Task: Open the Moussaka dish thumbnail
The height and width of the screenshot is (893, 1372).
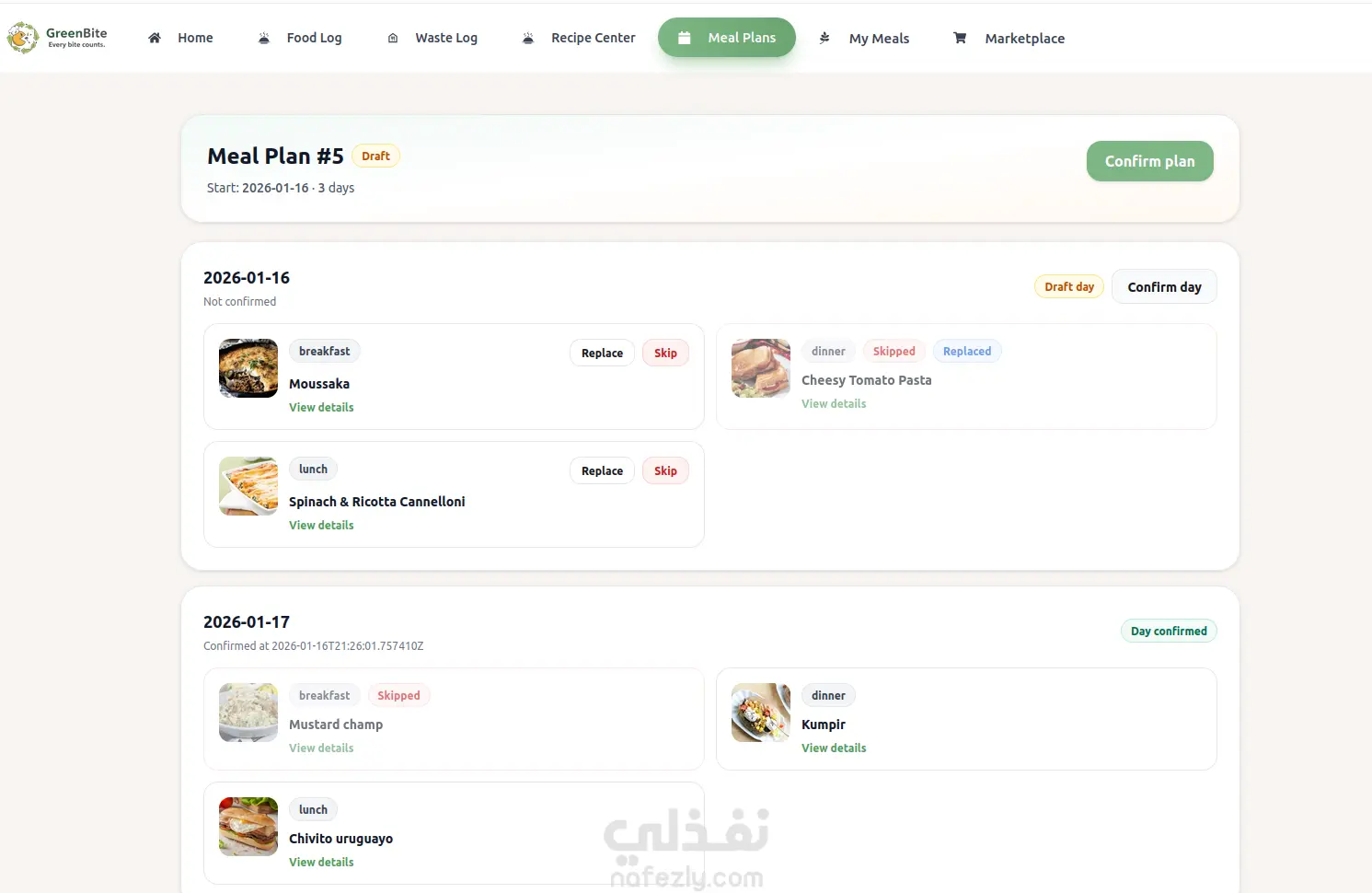Action: [248, 368]
